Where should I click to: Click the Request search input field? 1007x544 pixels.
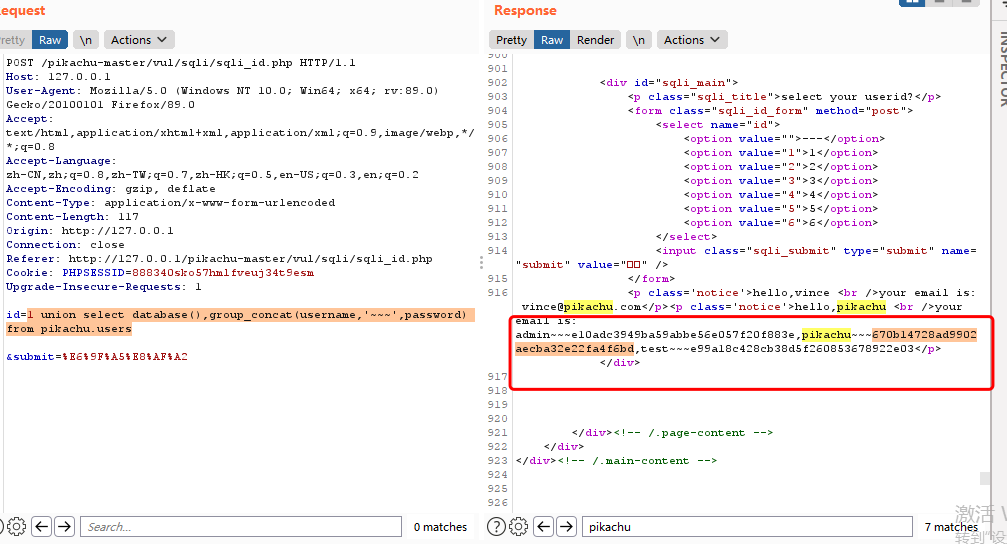(x=241, y=527)
